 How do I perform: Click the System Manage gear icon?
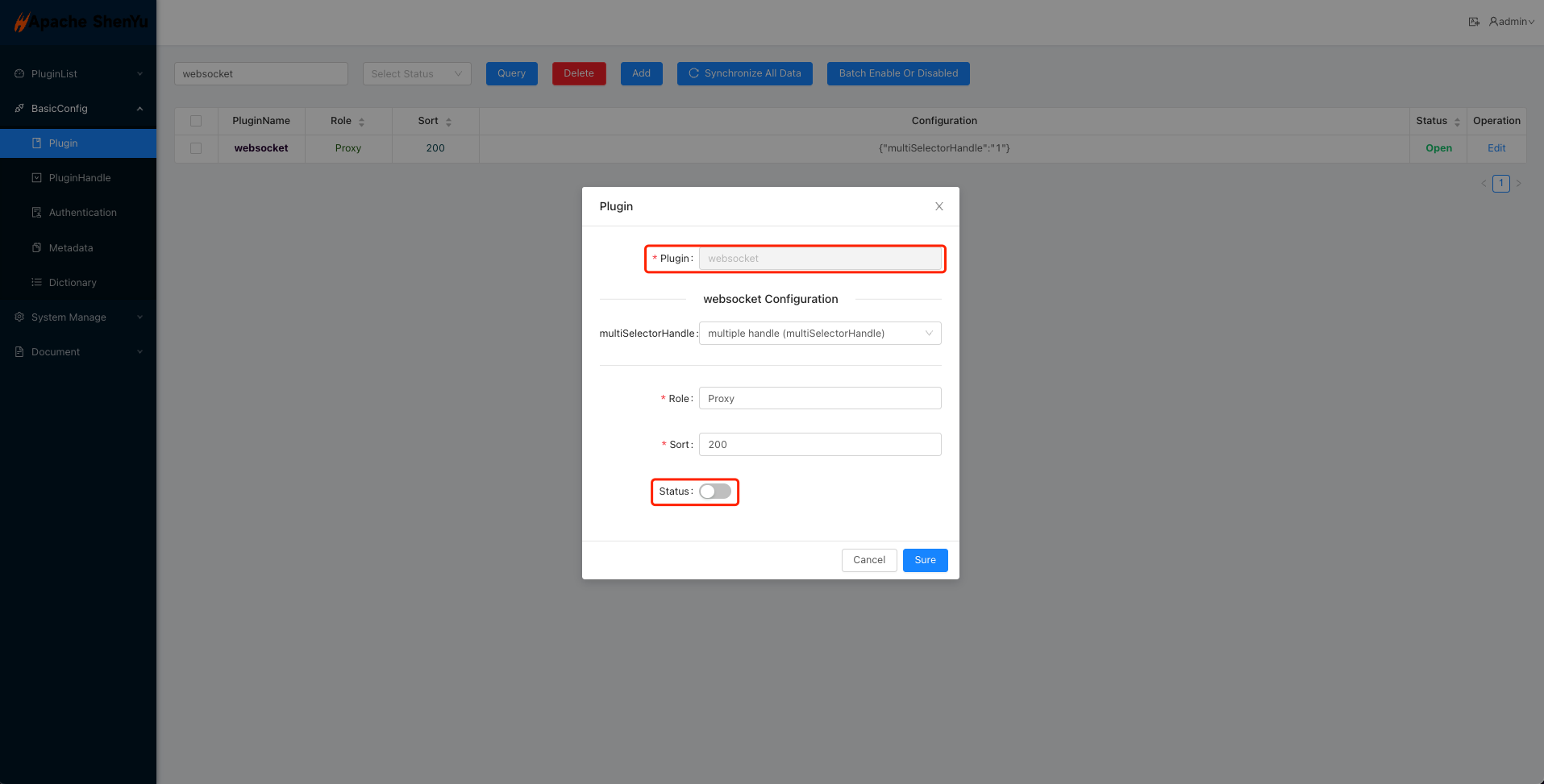click(x=19, y=317)
